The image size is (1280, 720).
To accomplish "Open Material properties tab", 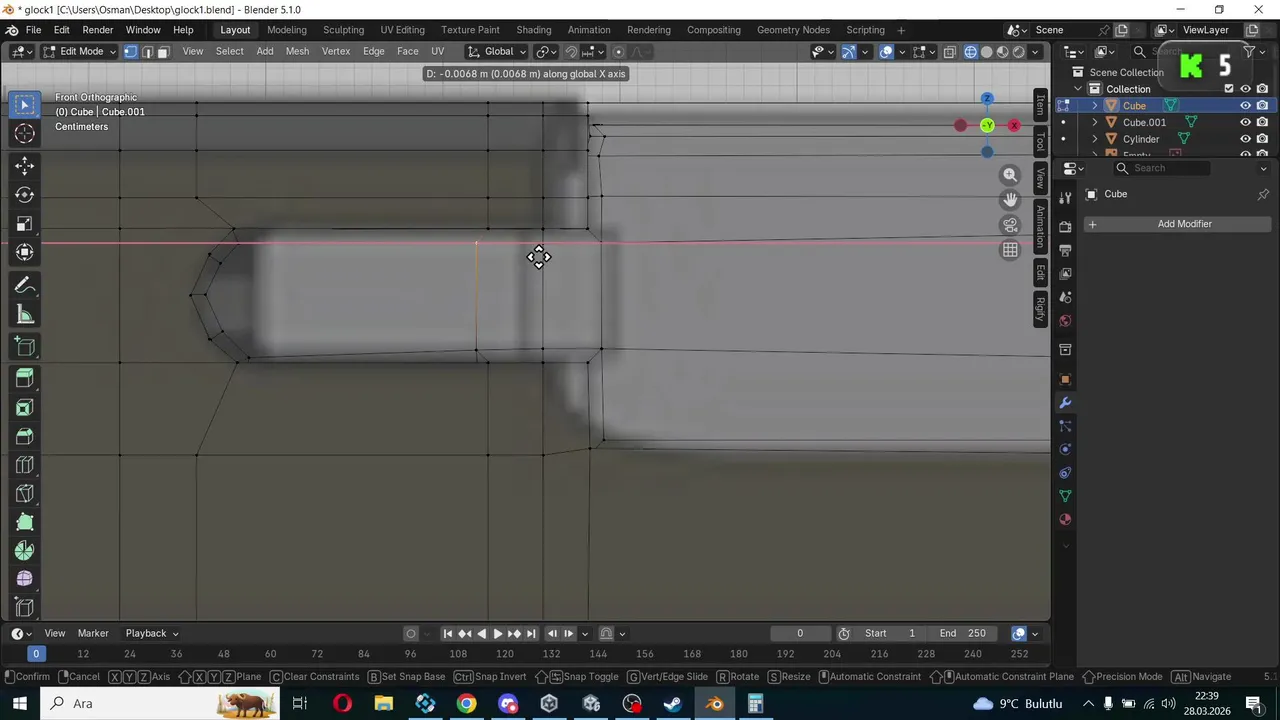I will (x=1065, y=520).
